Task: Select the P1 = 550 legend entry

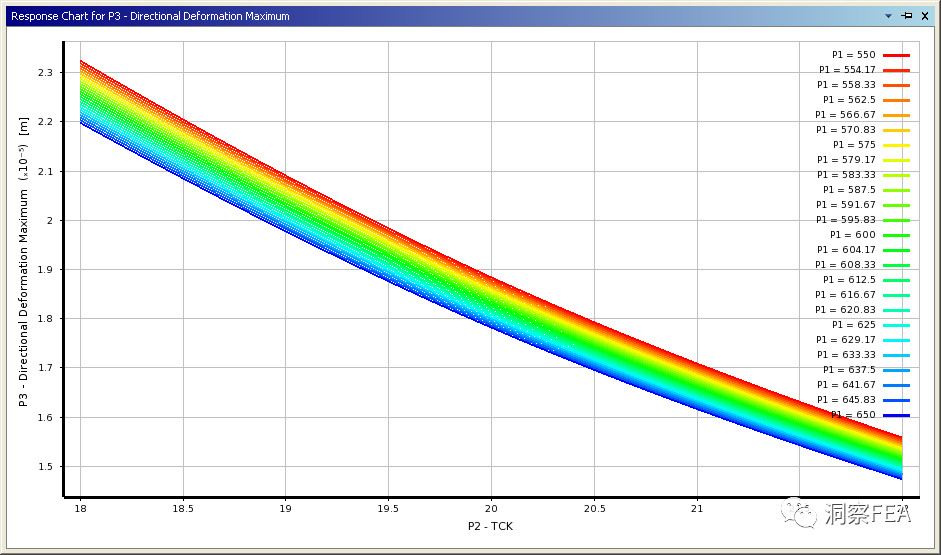Action: pos(853,55)
